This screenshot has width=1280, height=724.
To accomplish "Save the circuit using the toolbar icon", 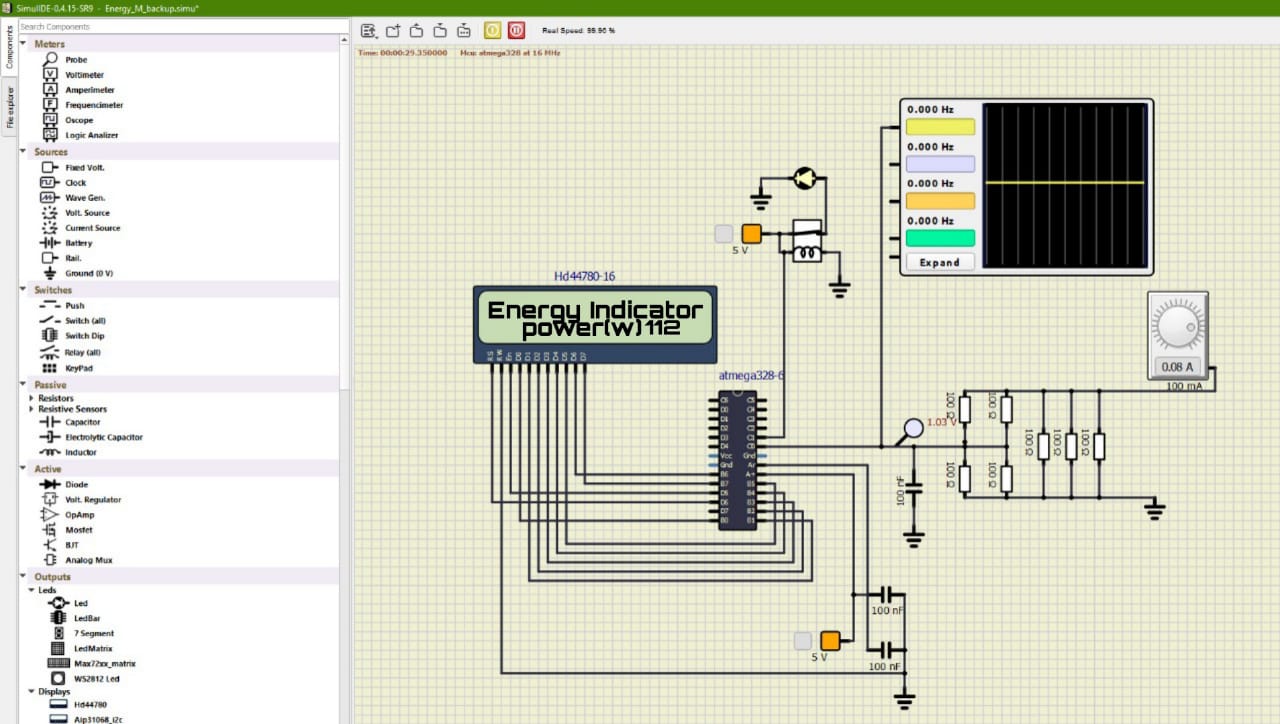I will [x=440, y=30].
